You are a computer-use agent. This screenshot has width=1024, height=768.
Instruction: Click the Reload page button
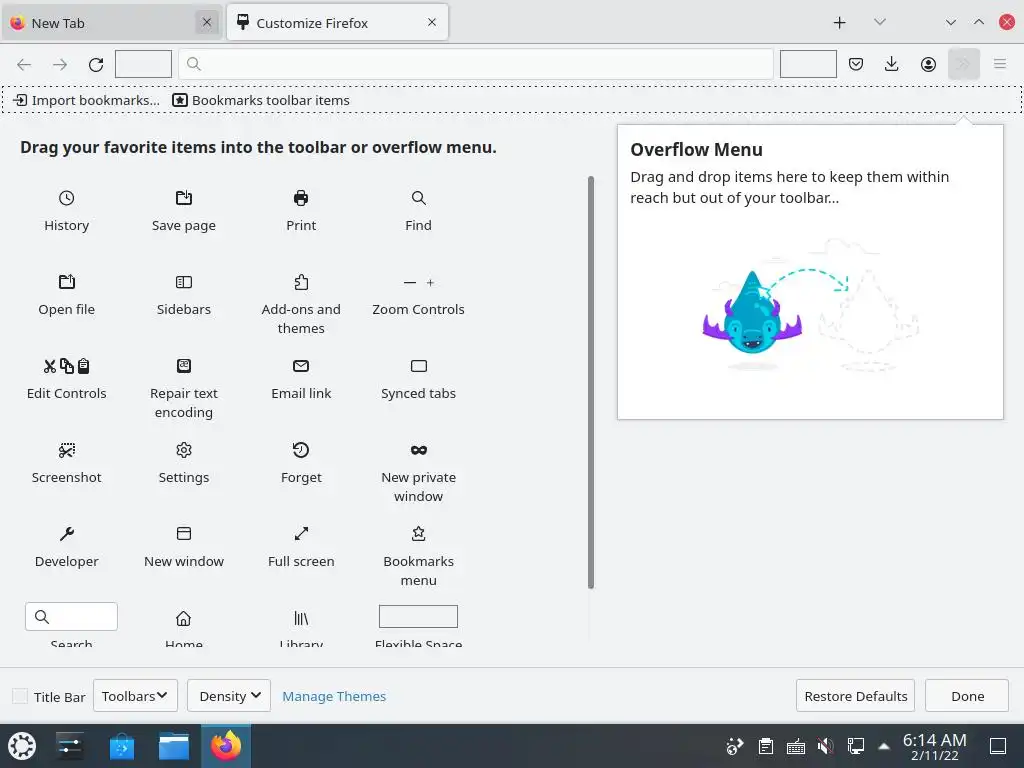tap(96, 64)
